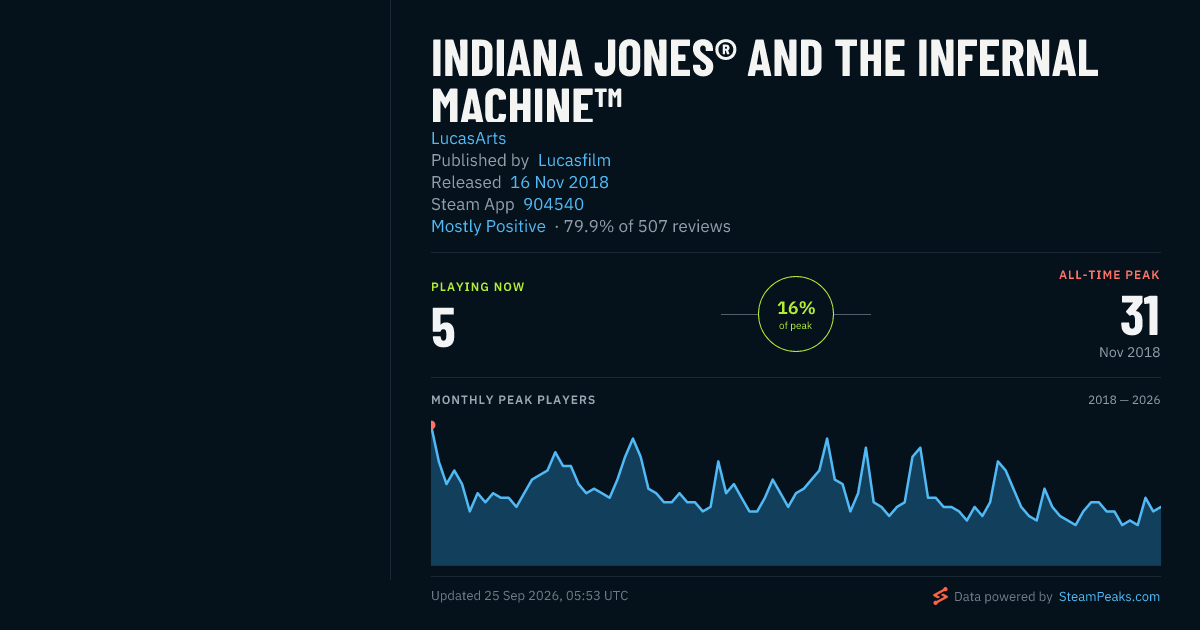Click the All-Time Peak label
The height and width of the screenshot is (630, 1200).
[x=1110, y=275]
